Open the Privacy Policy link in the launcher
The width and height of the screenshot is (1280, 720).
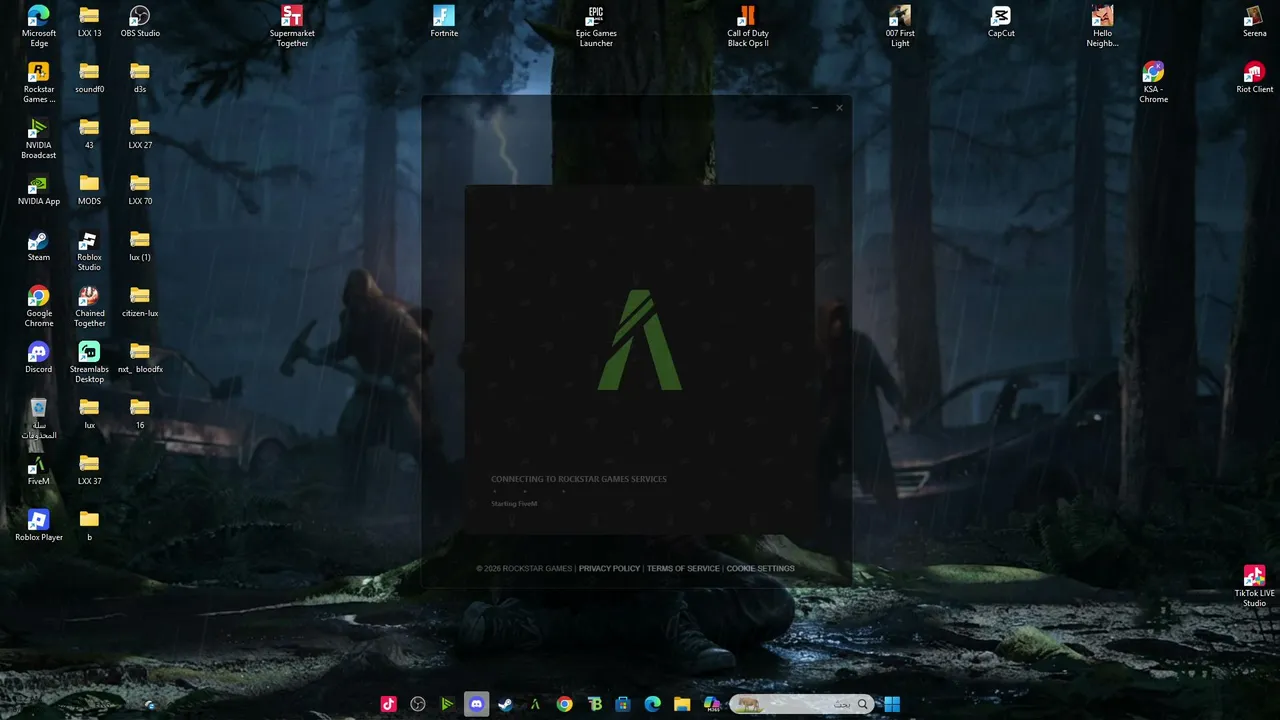tap(609, 568)
